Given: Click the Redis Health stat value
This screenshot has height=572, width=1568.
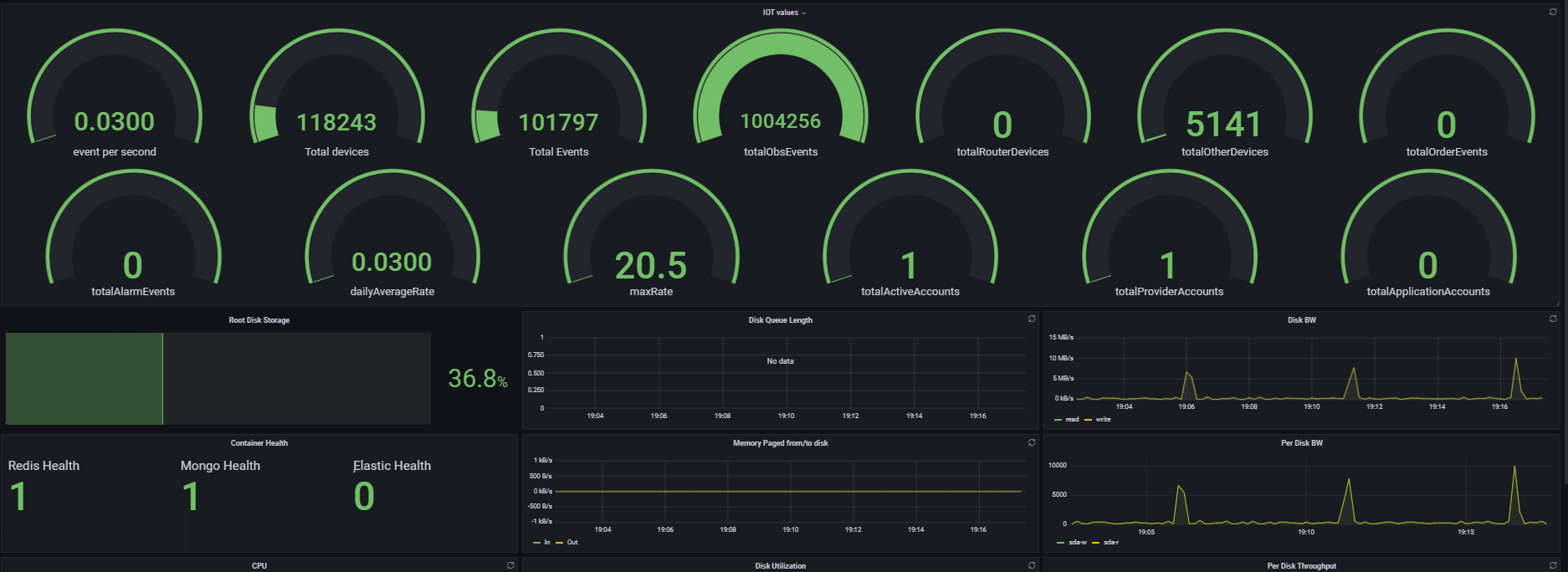Looking at the screenshot, I should coord(18,497).
